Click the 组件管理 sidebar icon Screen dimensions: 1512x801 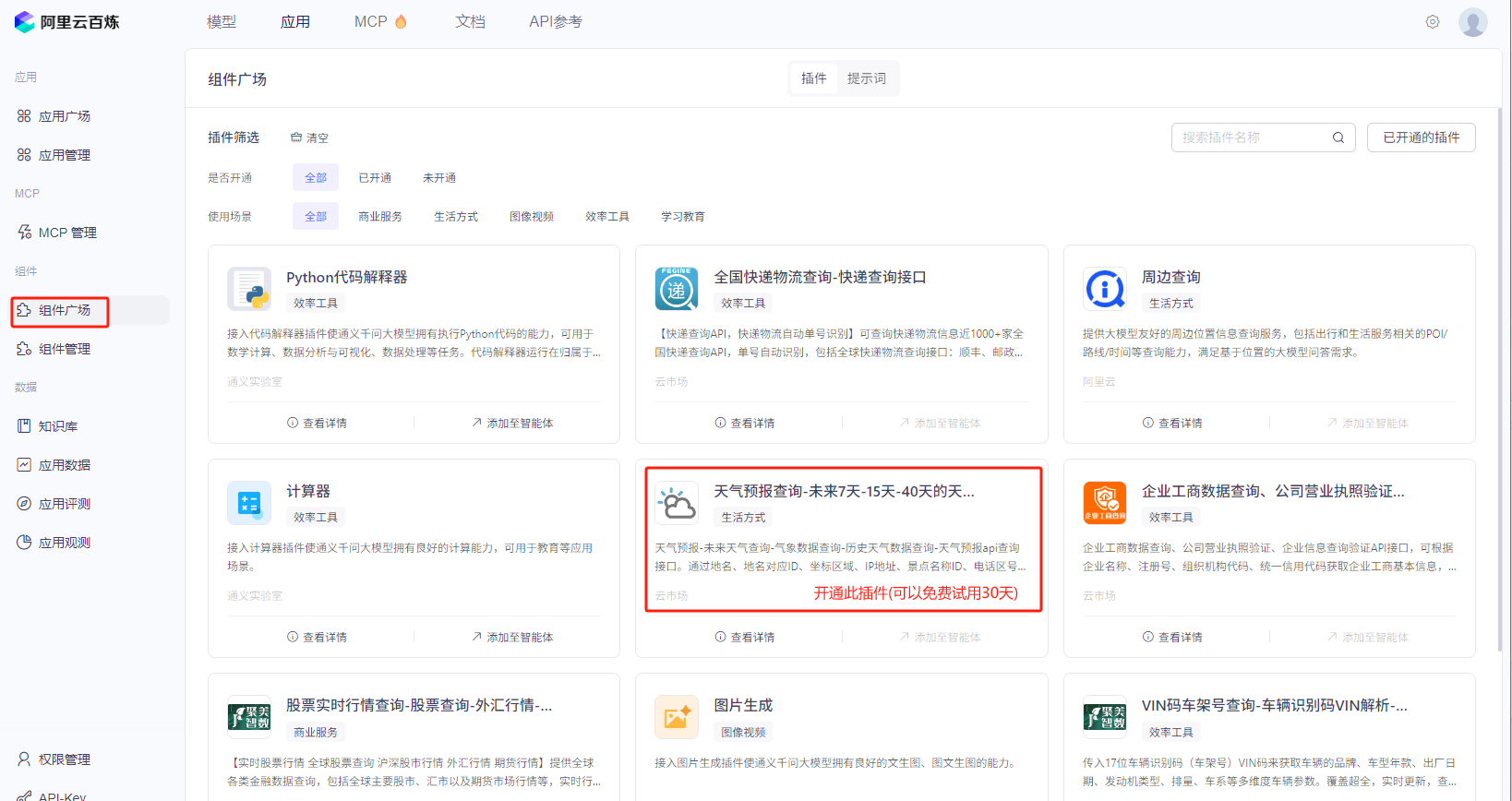pos(24,349)
